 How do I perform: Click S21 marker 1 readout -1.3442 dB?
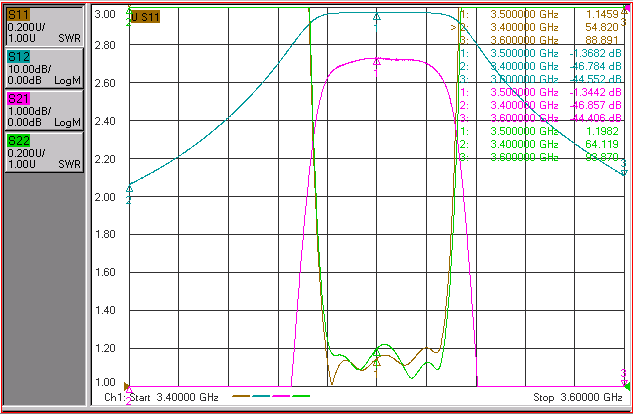[x=595, y=92]
